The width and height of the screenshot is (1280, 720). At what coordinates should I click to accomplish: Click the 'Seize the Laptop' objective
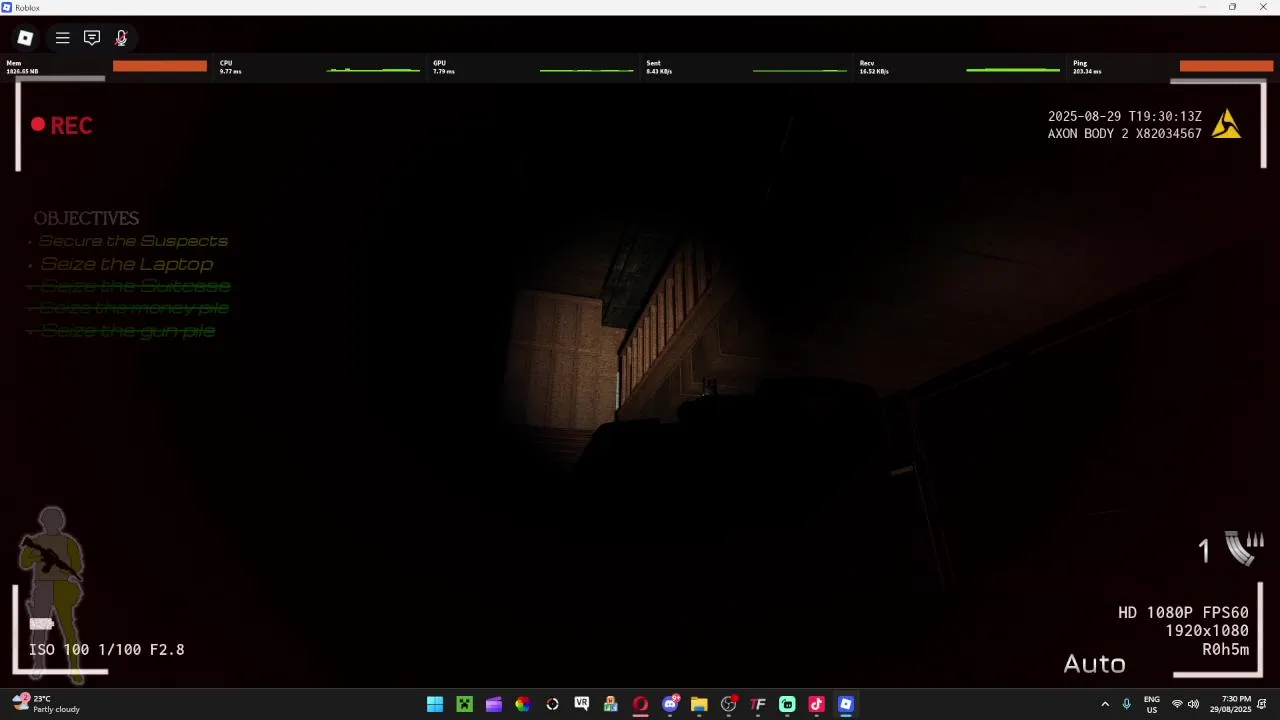126,264
